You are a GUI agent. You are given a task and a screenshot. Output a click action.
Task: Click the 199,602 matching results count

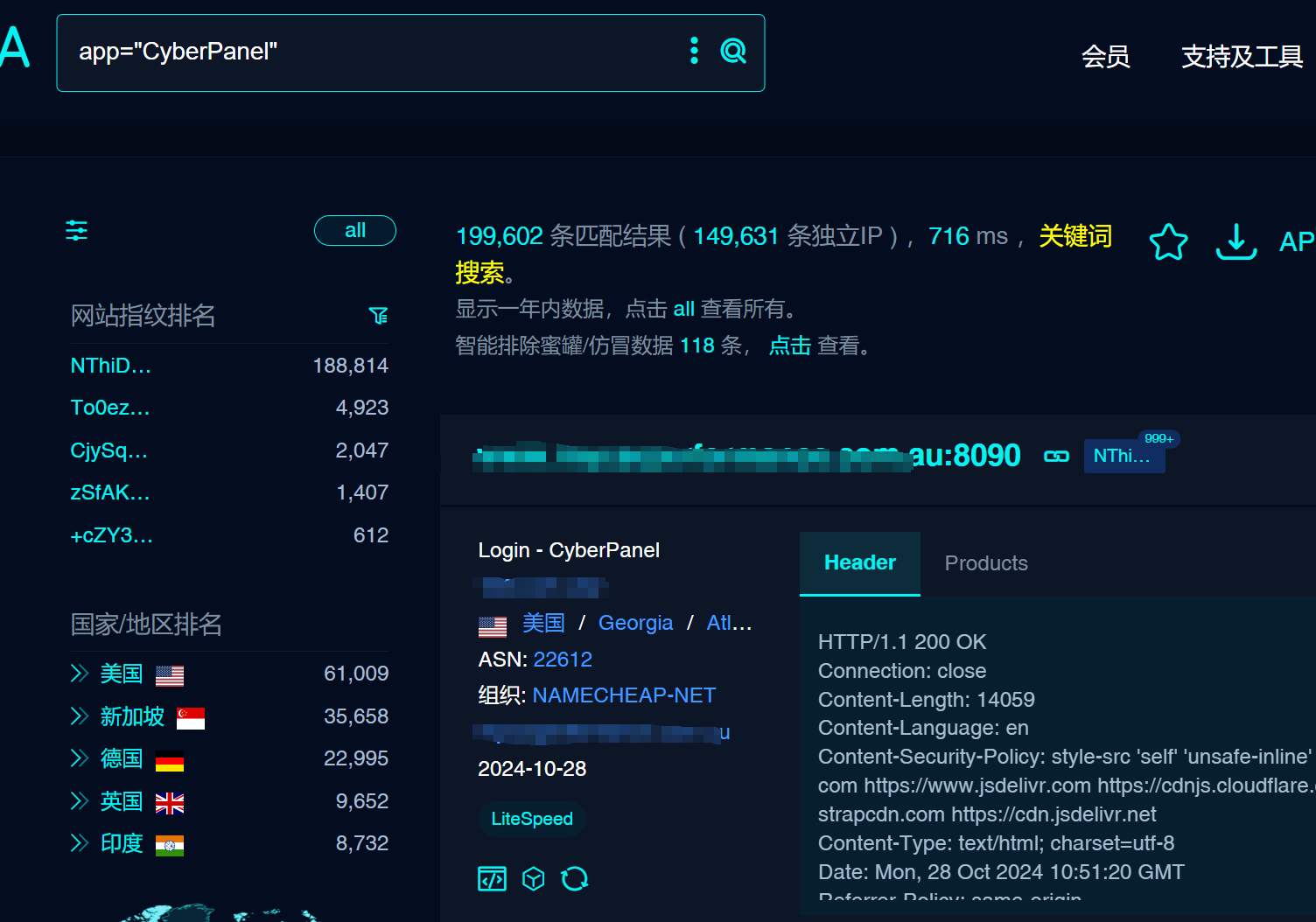[500, 236]
